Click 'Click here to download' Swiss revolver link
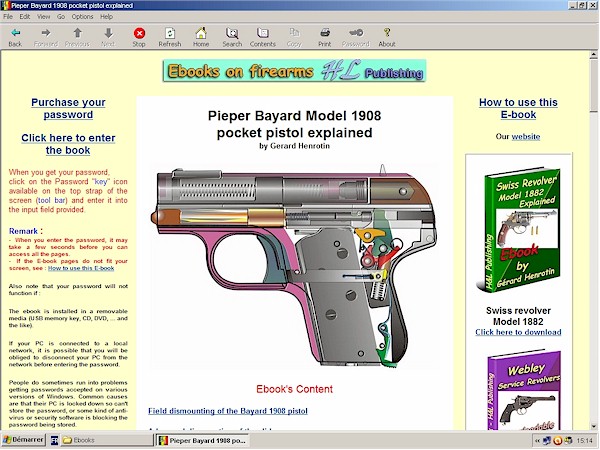The width and height of the screenshot is (600, 450). pos(518,332)
